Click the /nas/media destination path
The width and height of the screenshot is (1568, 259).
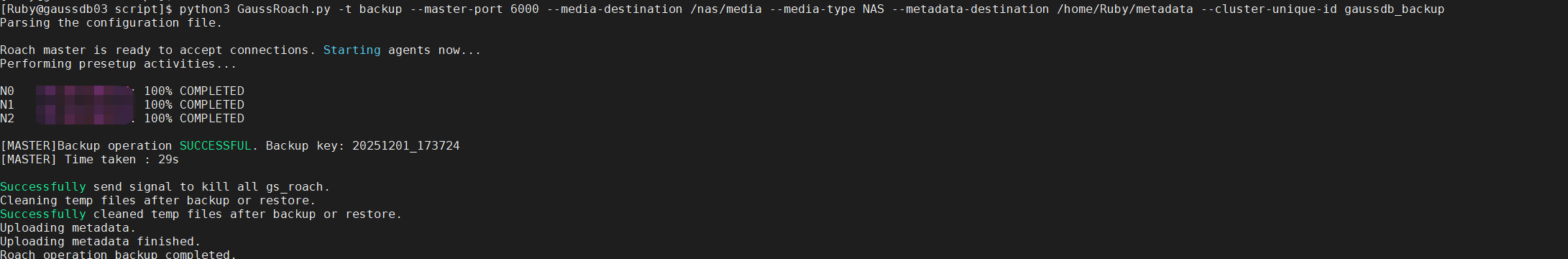point(726,9)
